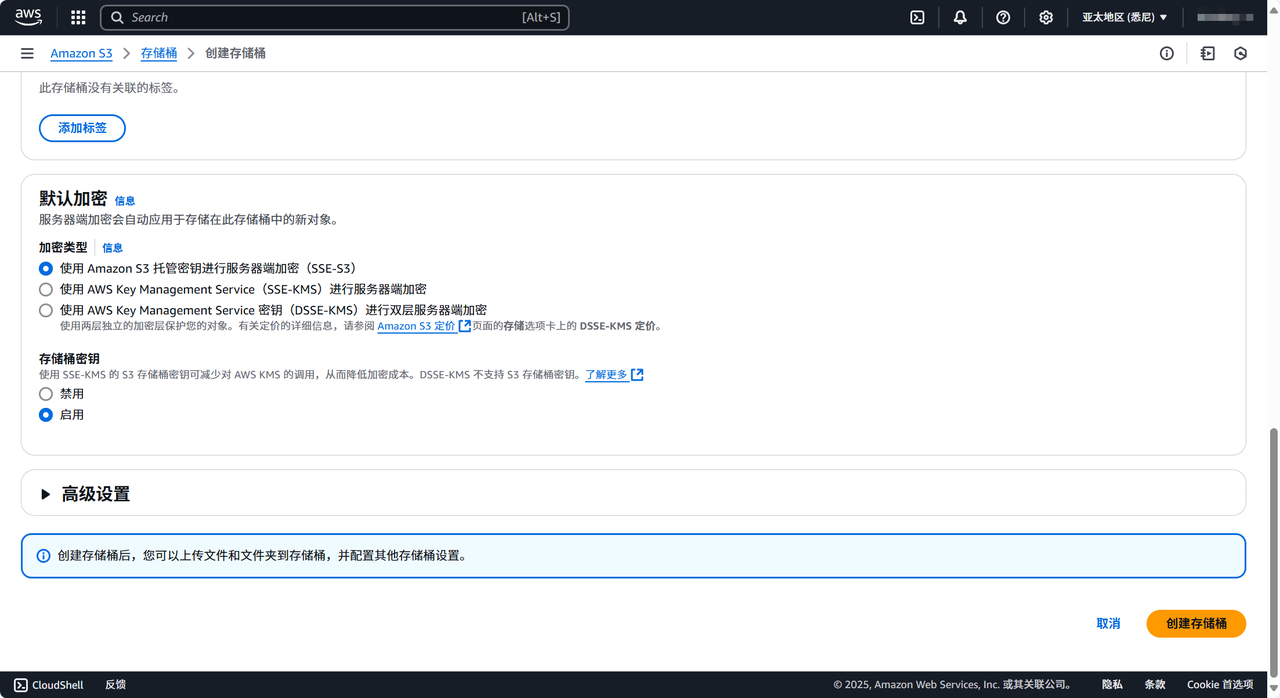This screenshot has width=1280, height=698.
Task: Open 隐私 footer link
Action: pos(1112,685)
